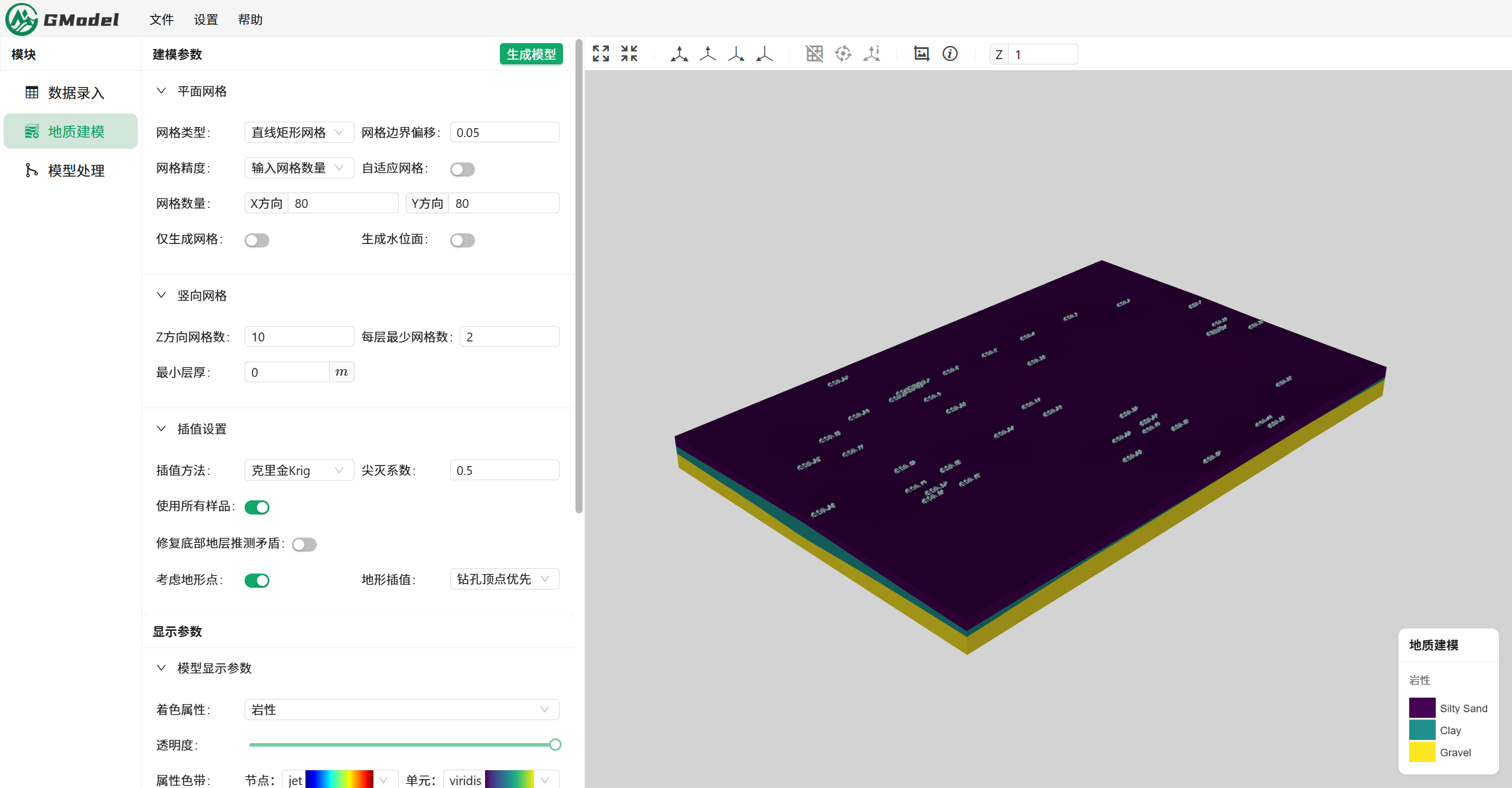The image size is (1512, 788).
Task: Click the 生成模型 button
Action: (x=531, y=54)
